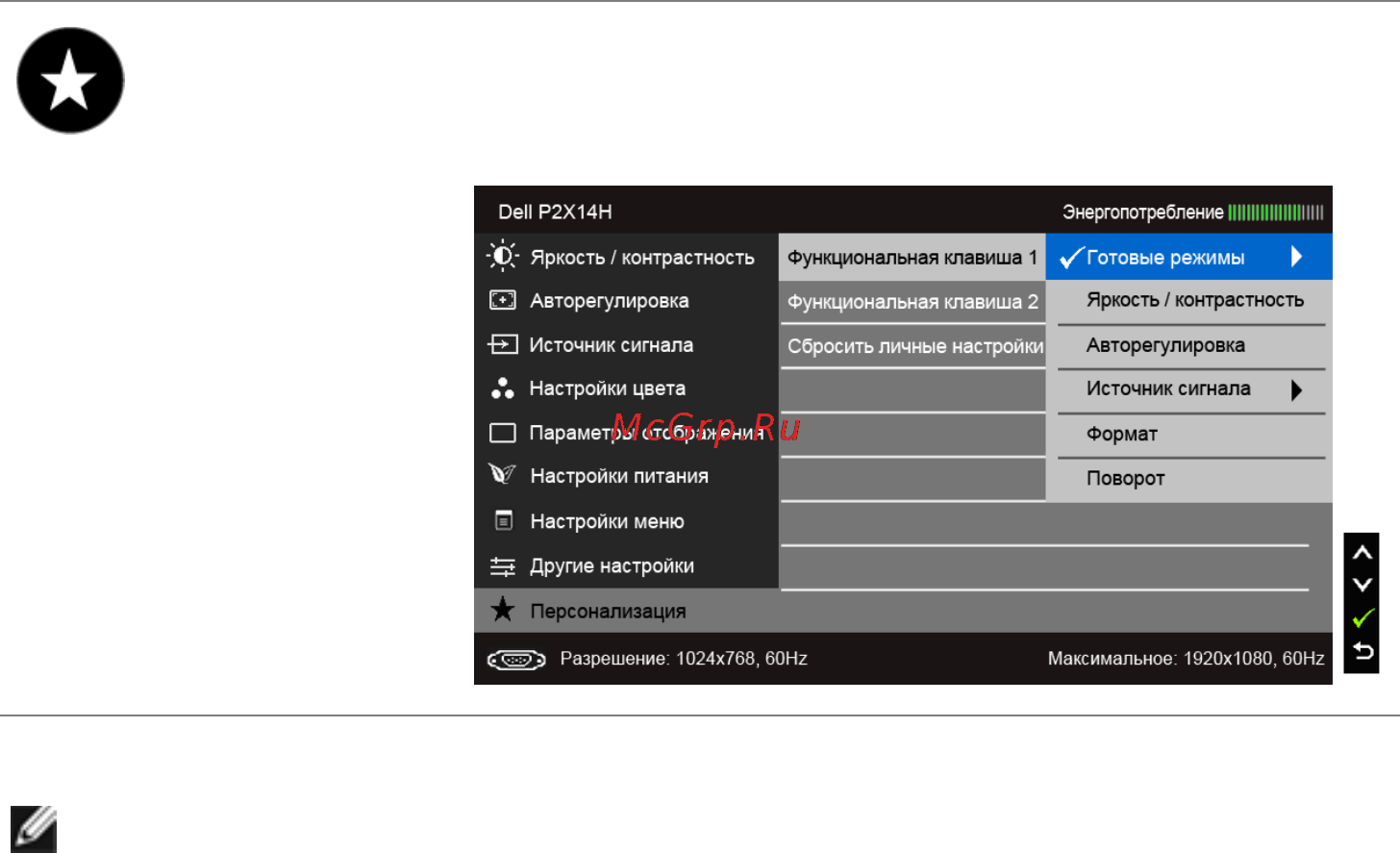
Task: Select Сбросить личные настройки
Action: tap(912, 346)
